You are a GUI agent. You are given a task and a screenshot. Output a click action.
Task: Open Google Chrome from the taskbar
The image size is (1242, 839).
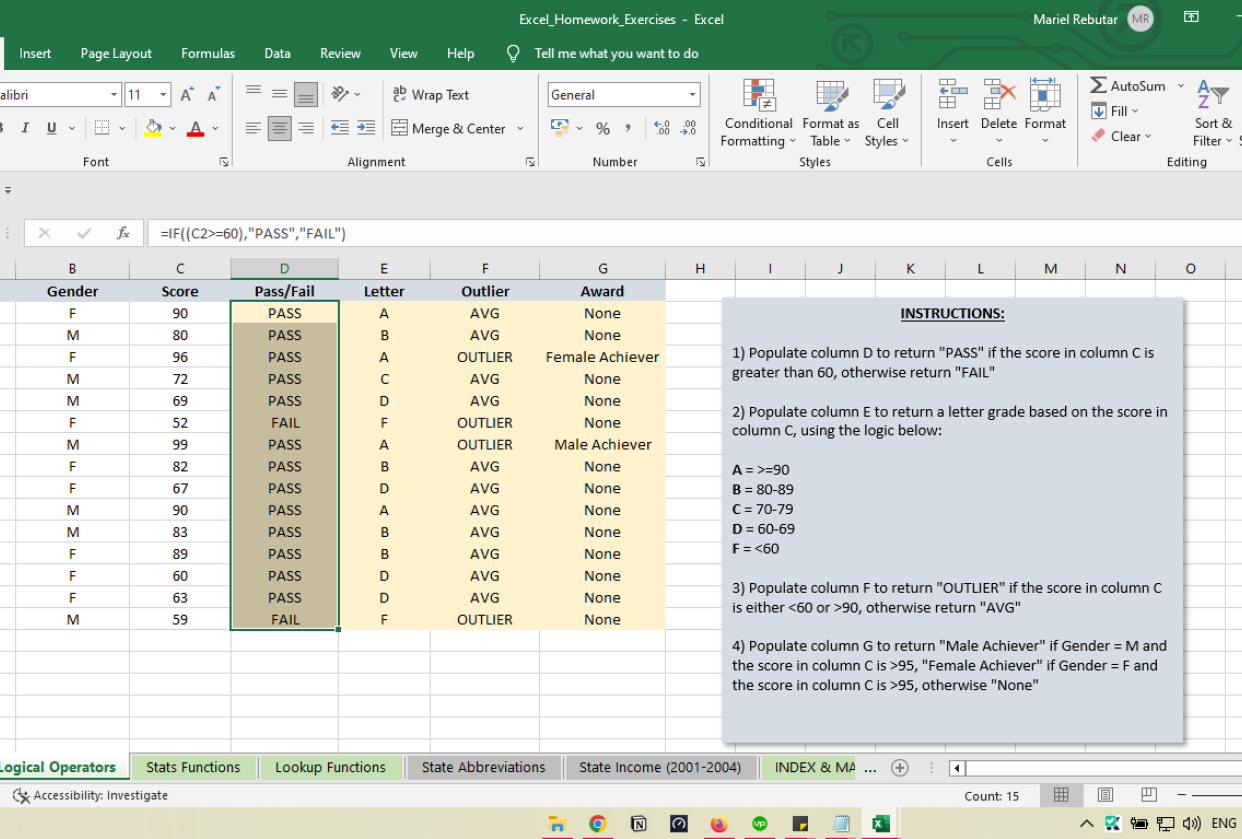597,824
